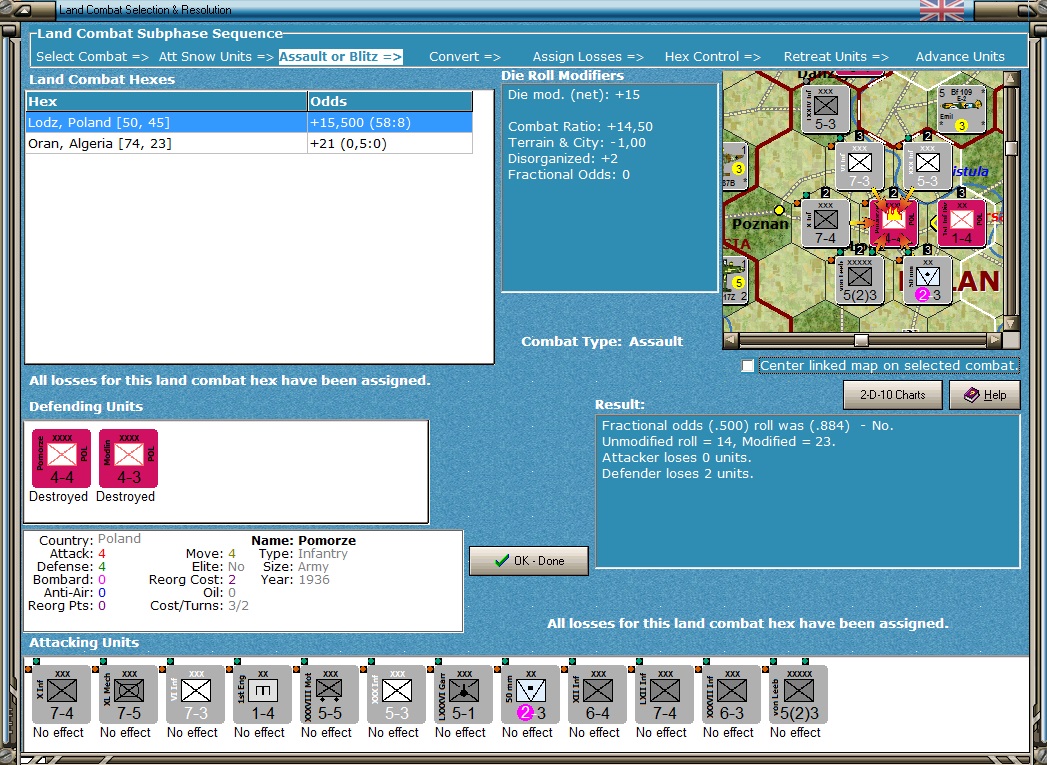Image resolution: width=1047 pixels, height=765 pixels.
Task: Click the map's scroll up arrow
Action: click(1011, 79)
